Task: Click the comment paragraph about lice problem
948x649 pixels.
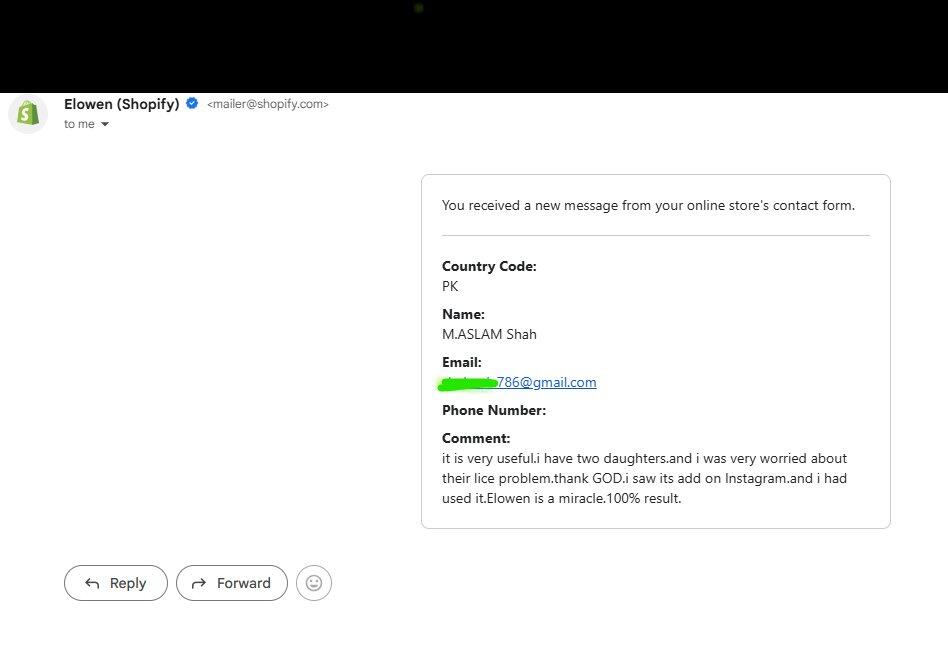Action: coord(644,478)
